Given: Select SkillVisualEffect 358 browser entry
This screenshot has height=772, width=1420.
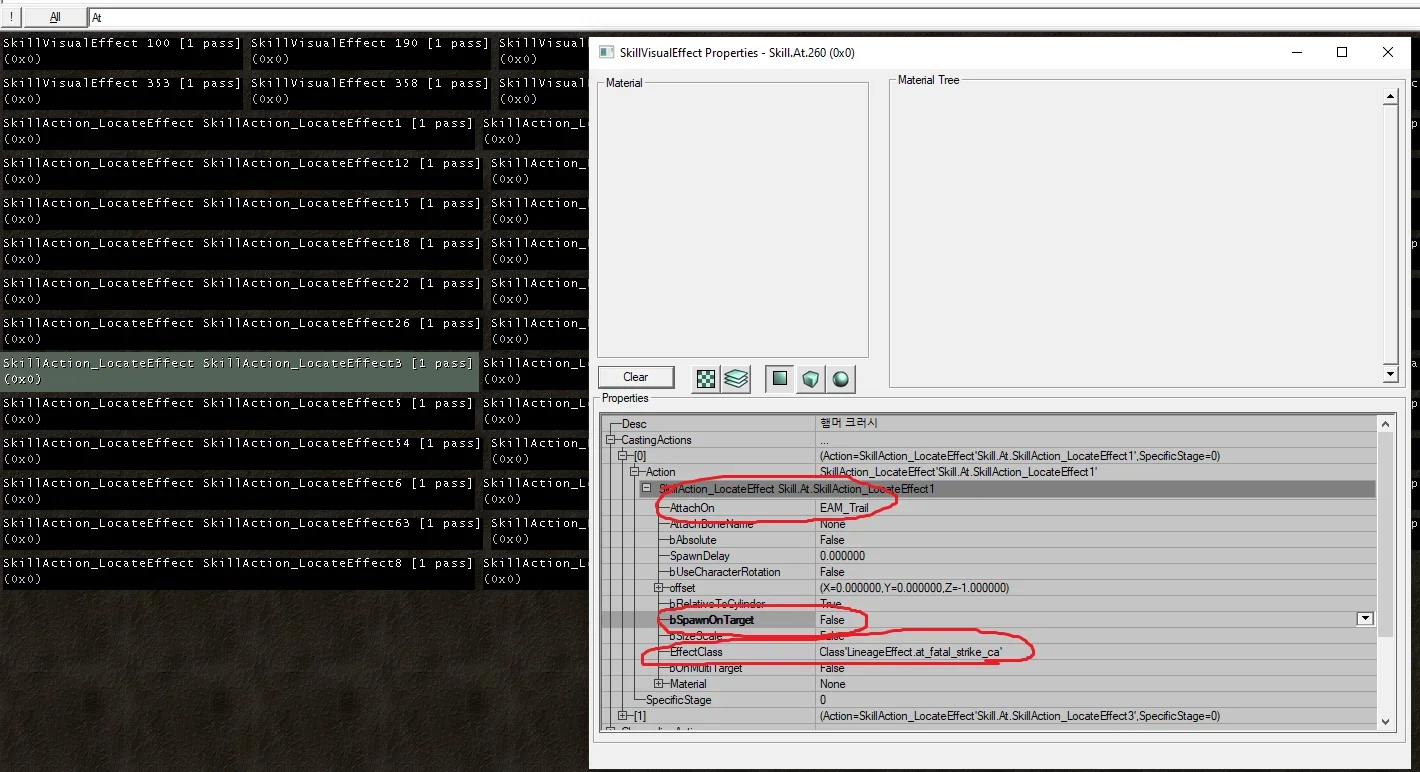Looking at the screenshot, I should click(x=370, y=91).
